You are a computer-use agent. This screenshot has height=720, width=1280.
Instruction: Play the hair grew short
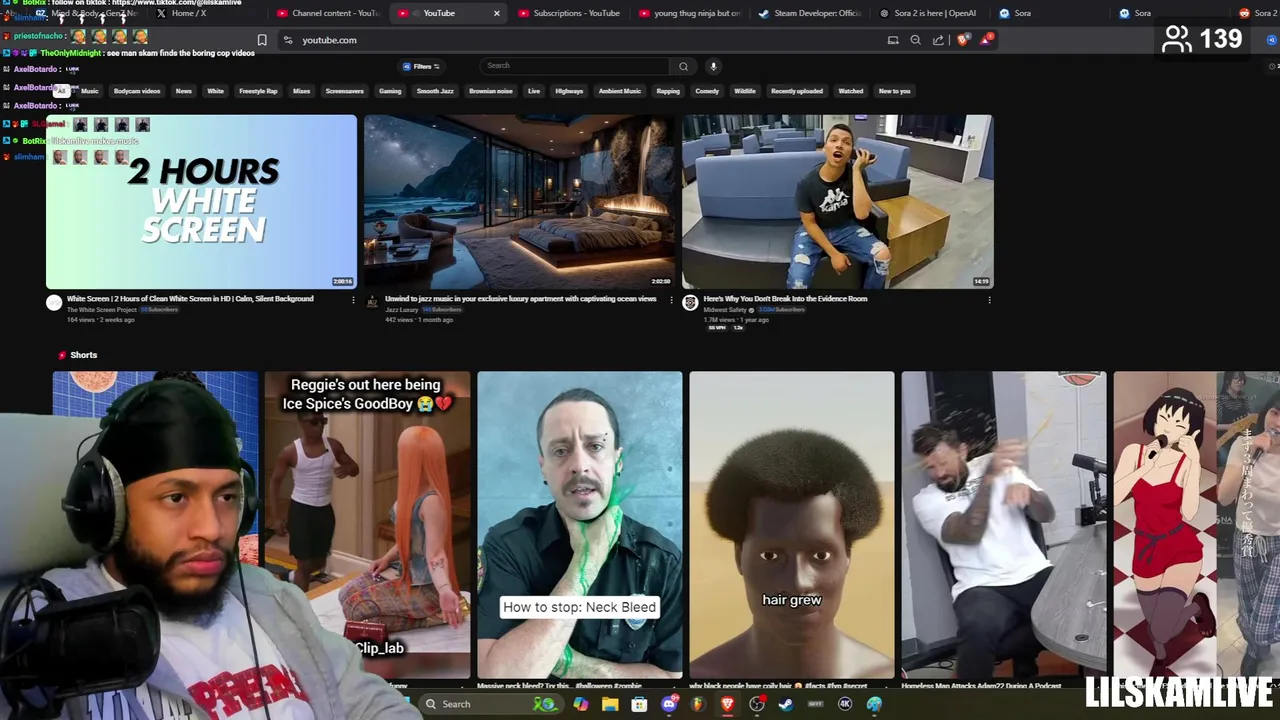tap(792, 525)
